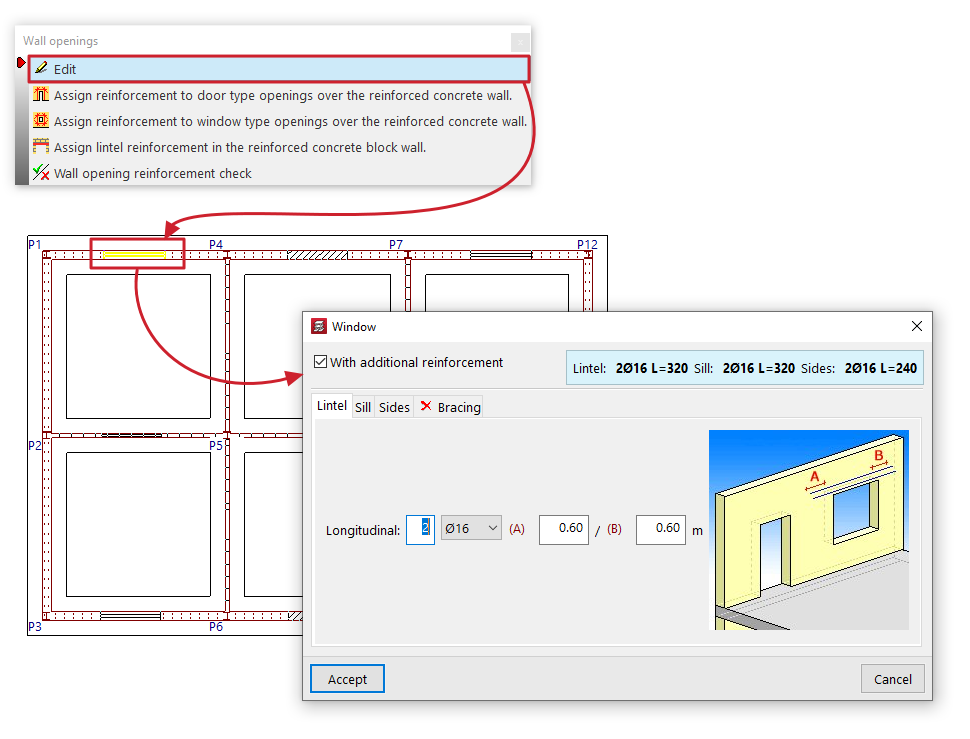
Task: Click the wall lintel illustration image
Action: pyautogui.click(x=809, y=530)
